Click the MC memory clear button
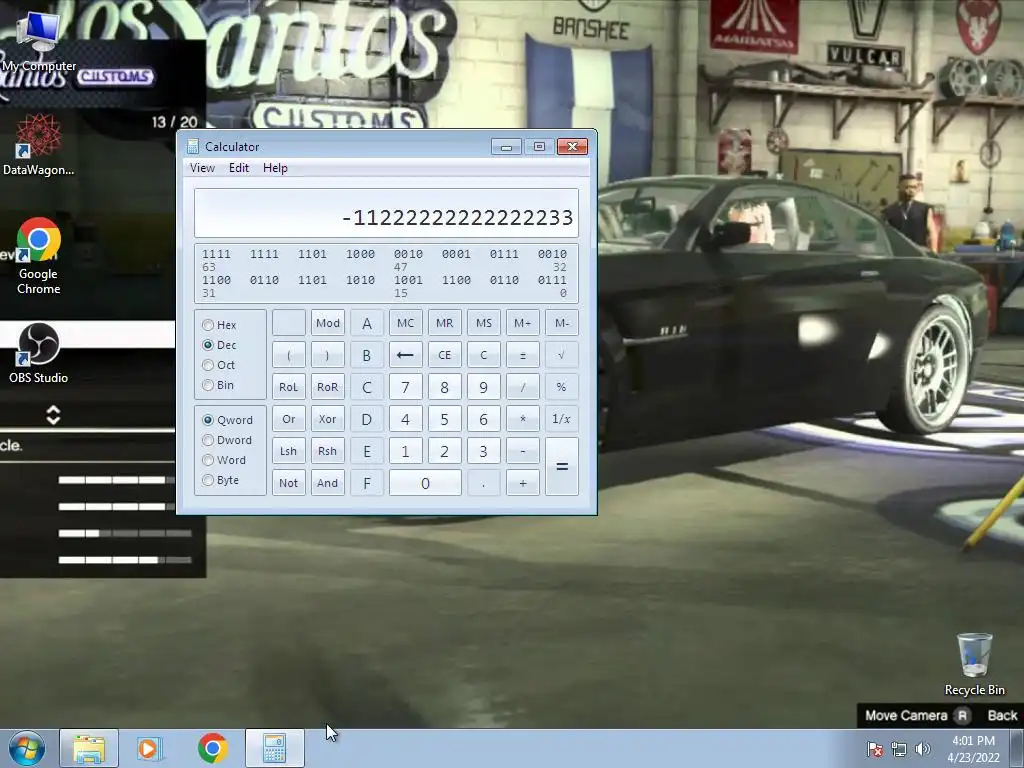The height and width of the screenshot is (768, 1024). tap(406, 323)
